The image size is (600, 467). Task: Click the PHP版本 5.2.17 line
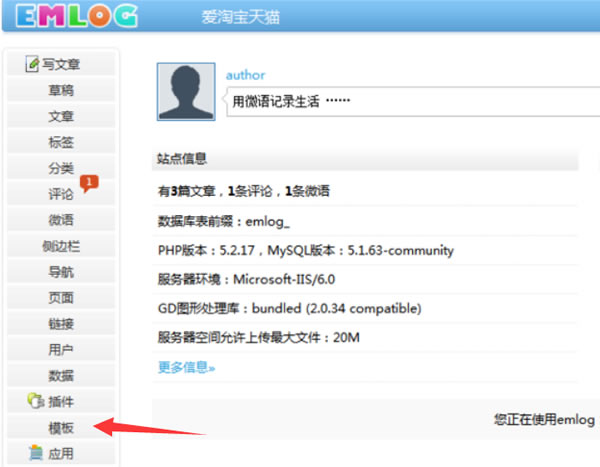(306, 250)
